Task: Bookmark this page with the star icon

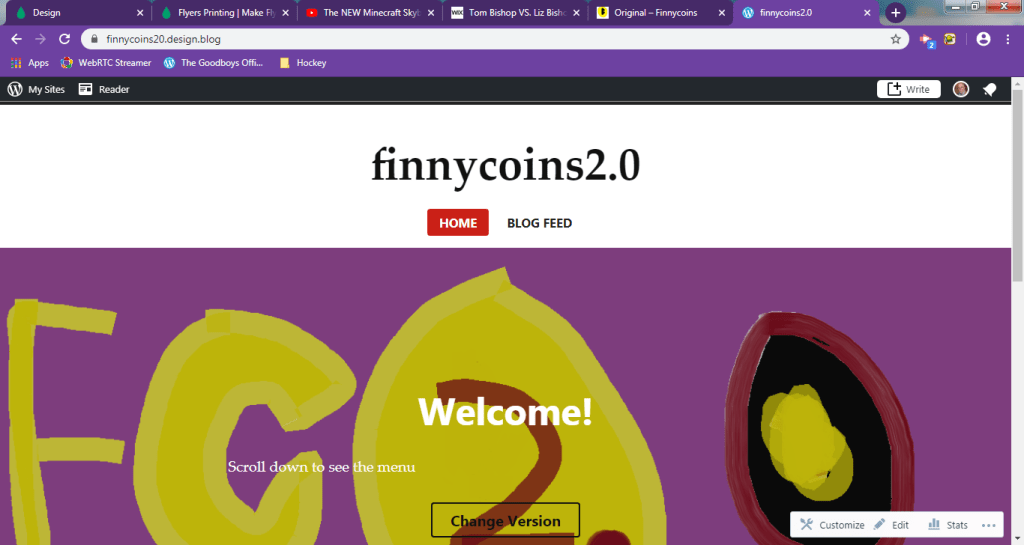Action: click(x=895, y=39)
